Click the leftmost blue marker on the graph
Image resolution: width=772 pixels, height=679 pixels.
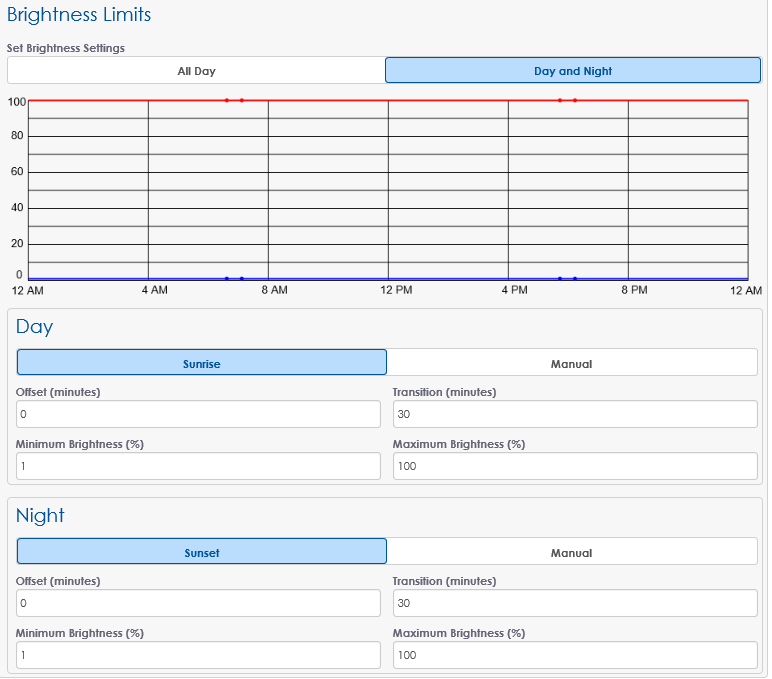227,278
